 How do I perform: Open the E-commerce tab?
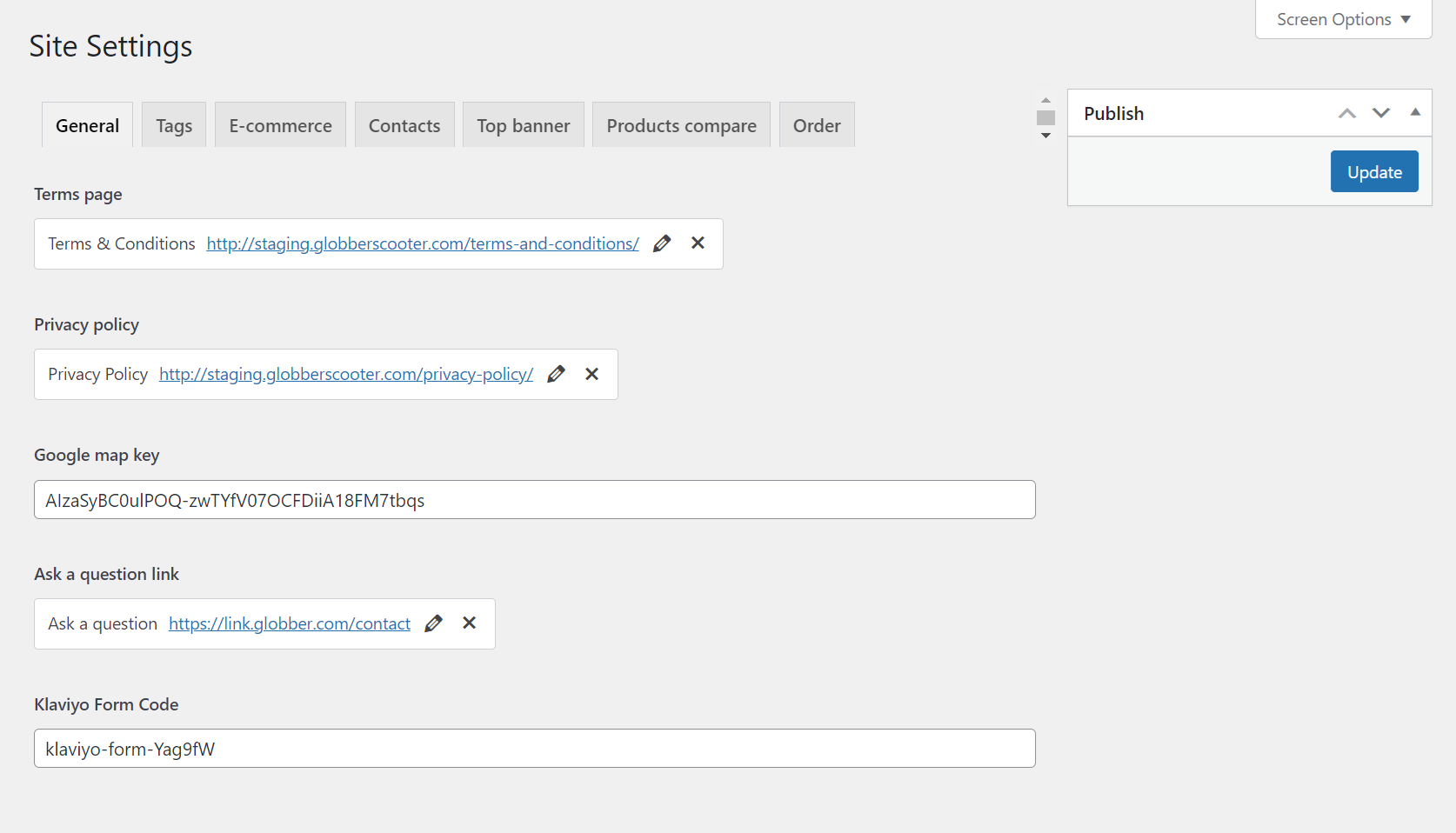tap(280, 125)
